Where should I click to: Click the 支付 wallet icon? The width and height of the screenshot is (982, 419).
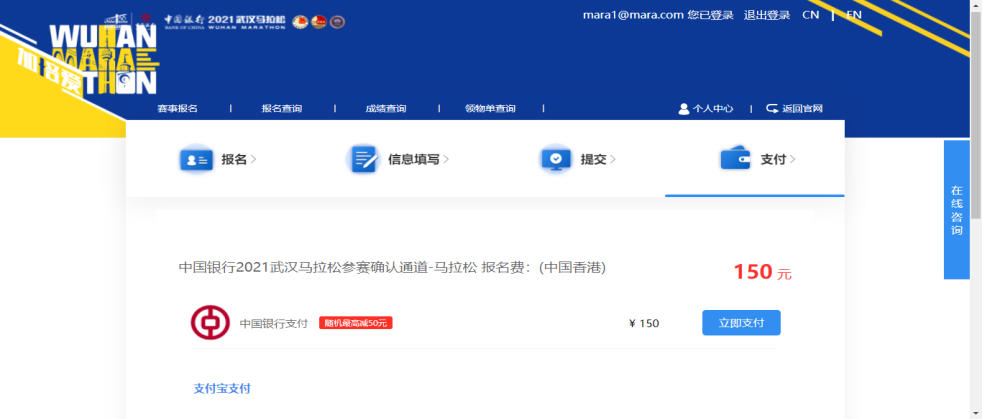[735, 159]
